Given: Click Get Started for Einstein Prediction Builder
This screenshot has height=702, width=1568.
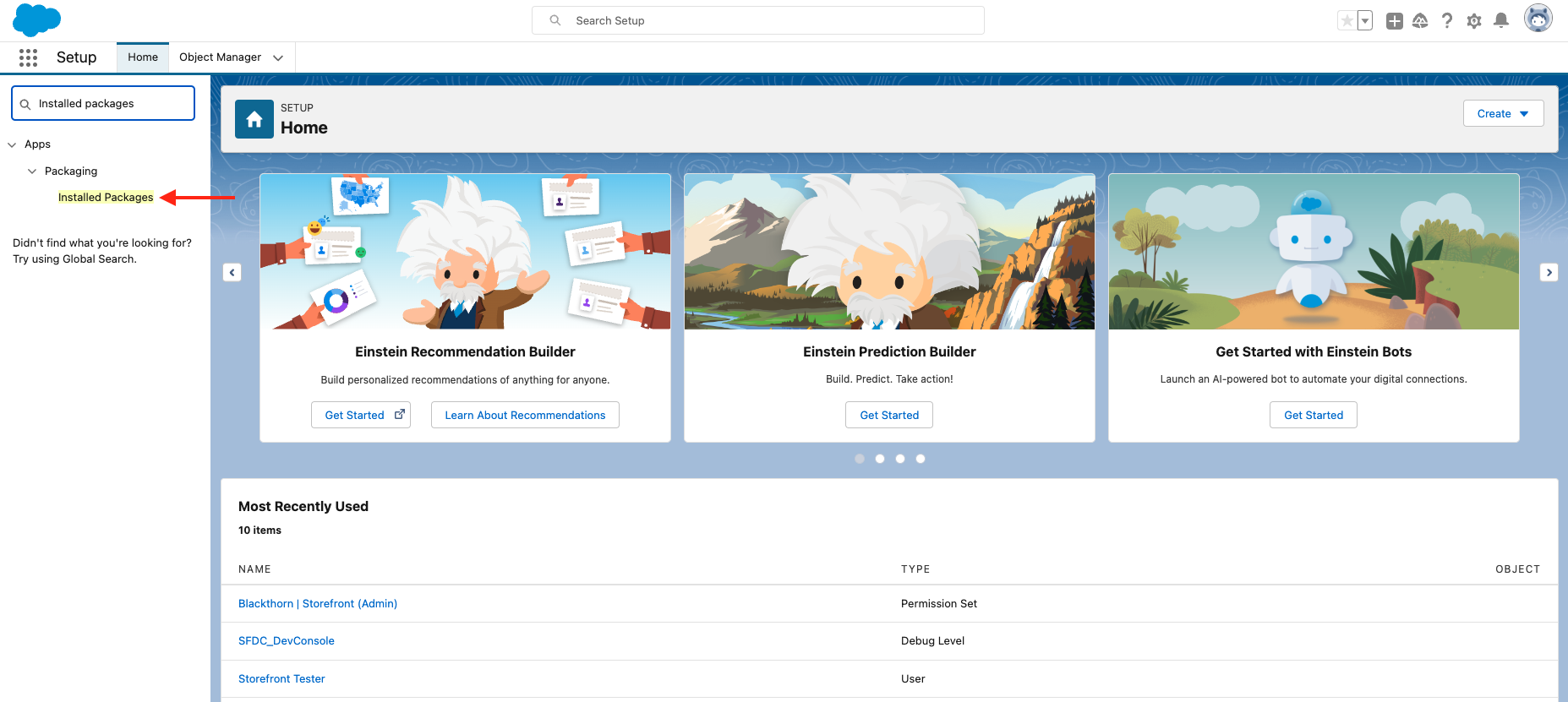Looking at the screenshot, I should coord(889,415).
